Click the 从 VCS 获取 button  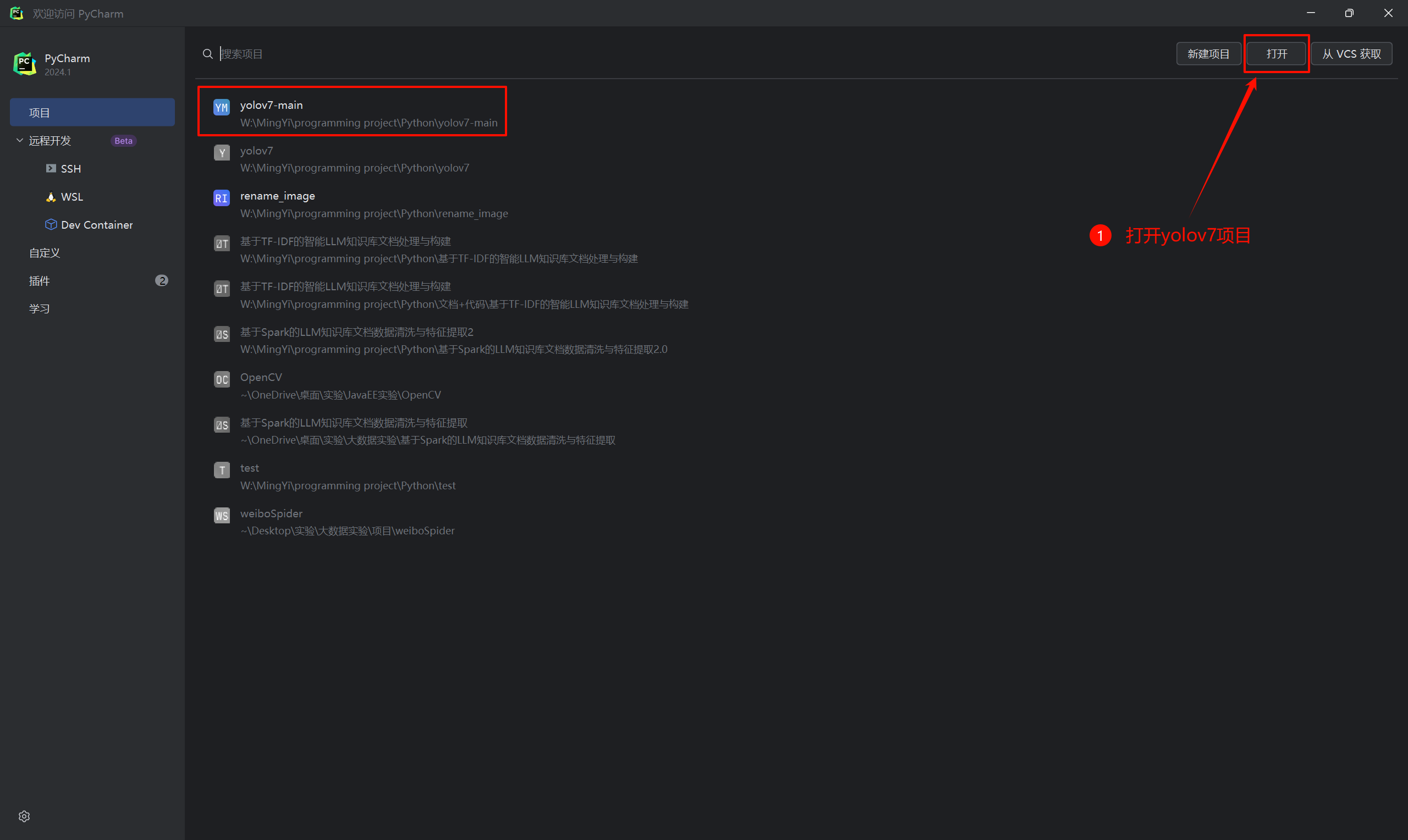pos(1351,54)
